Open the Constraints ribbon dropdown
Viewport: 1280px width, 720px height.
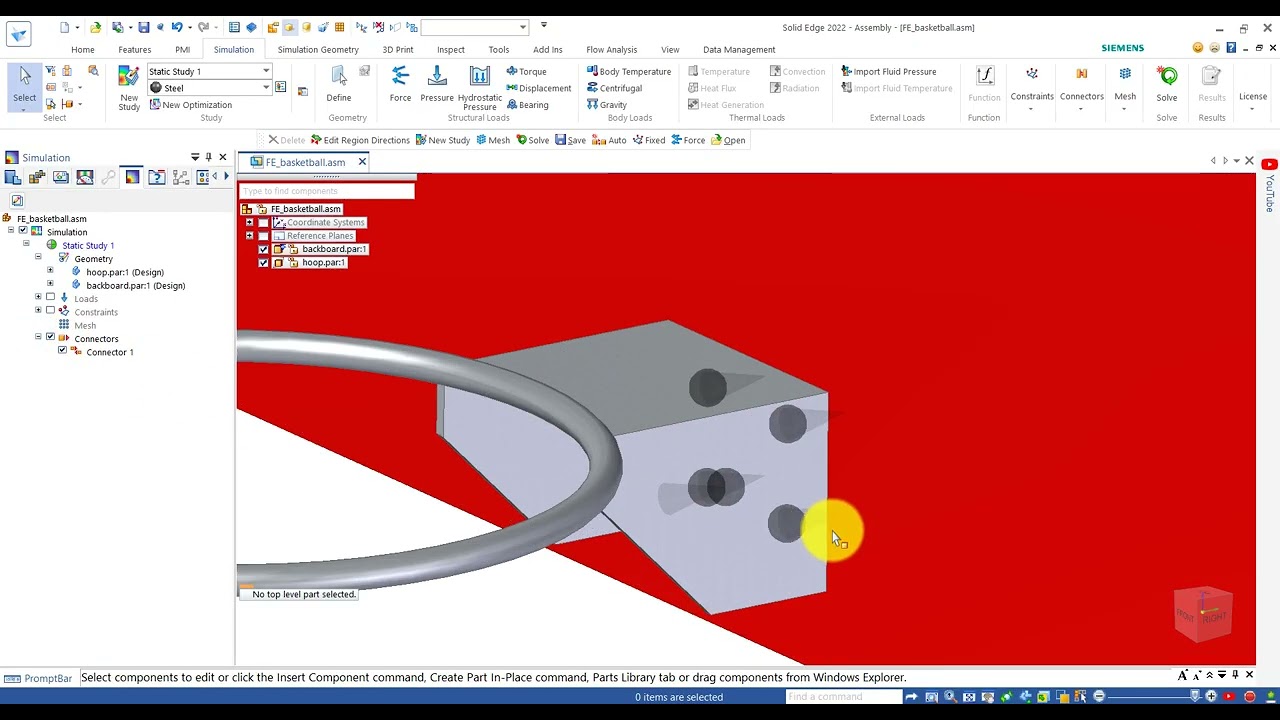coord(1032,89)
